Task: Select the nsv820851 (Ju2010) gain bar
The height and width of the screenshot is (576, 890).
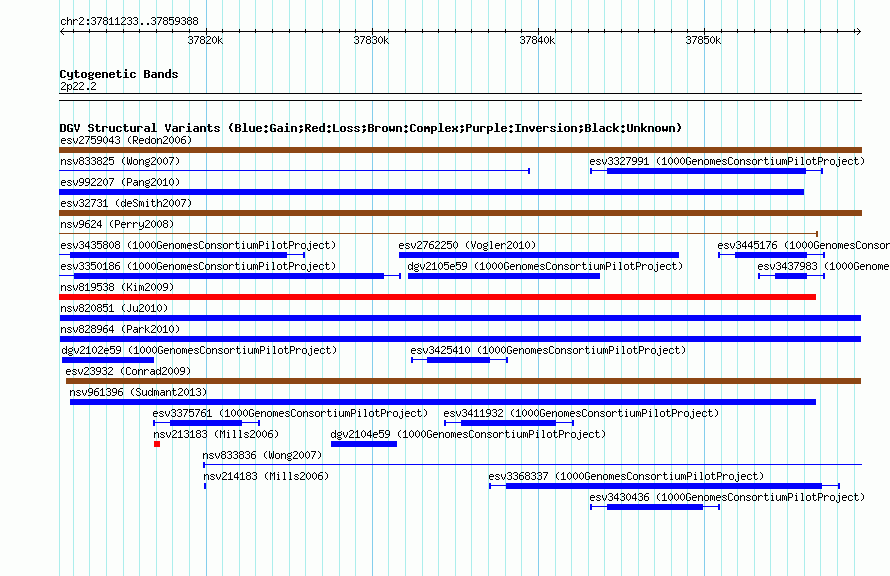Action: point(460,318)
